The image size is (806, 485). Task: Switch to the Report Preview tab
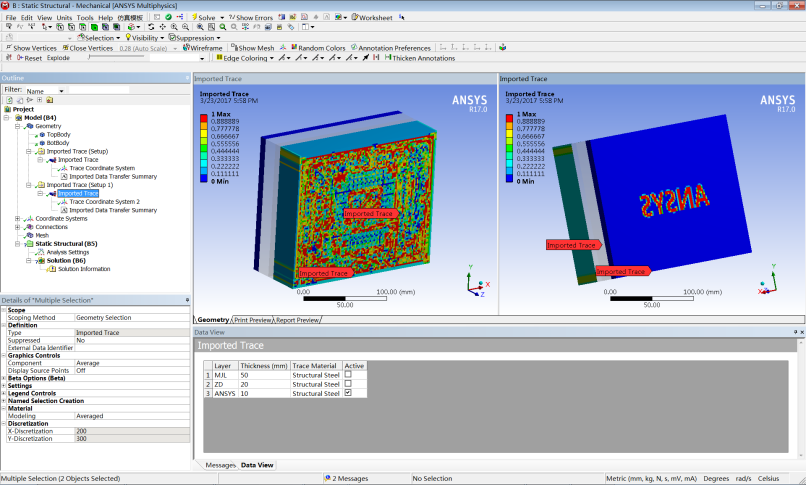(x=297, y=320)
